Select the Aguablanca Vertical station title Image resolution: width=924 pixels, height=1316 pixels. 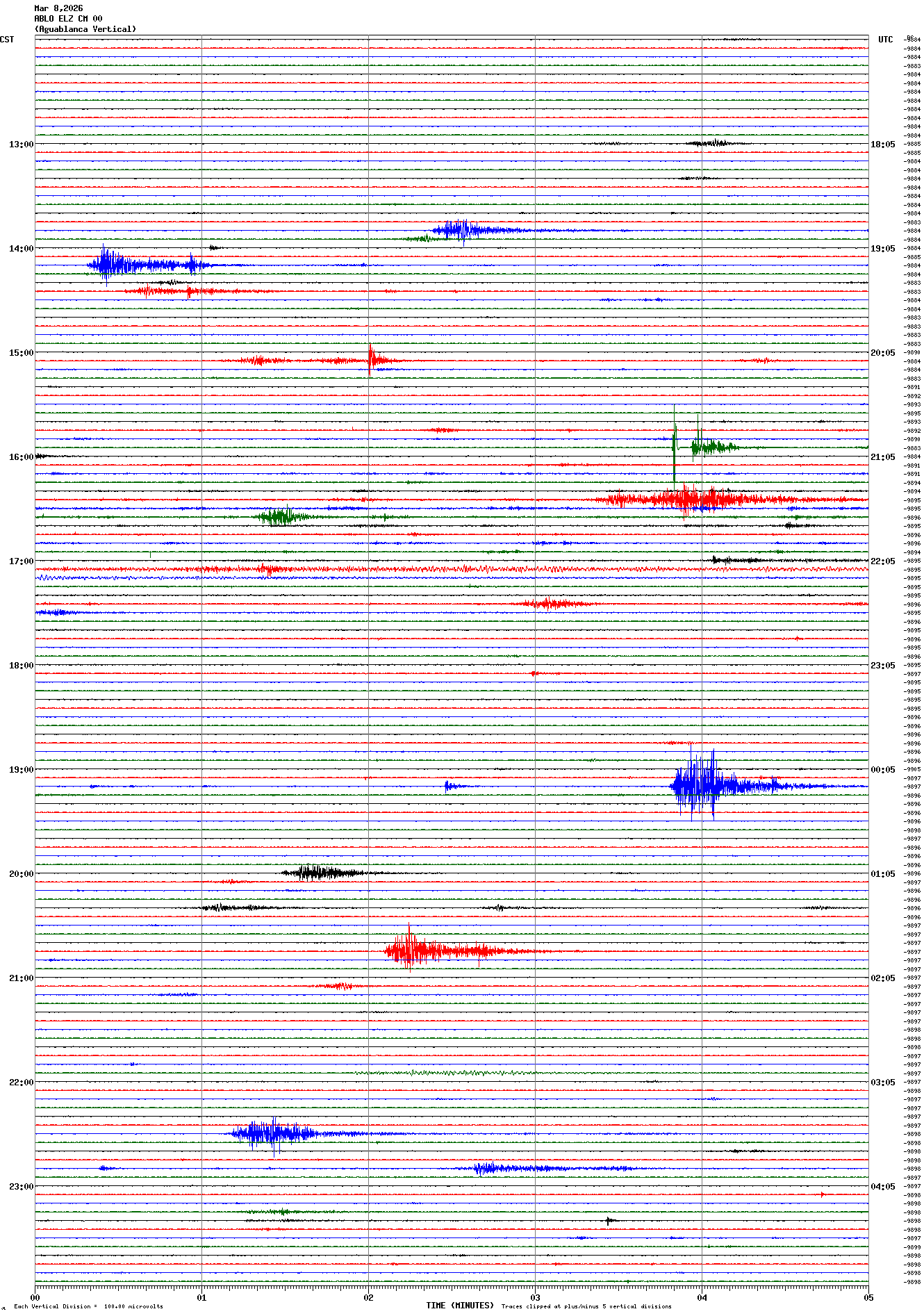coord(85,29)
